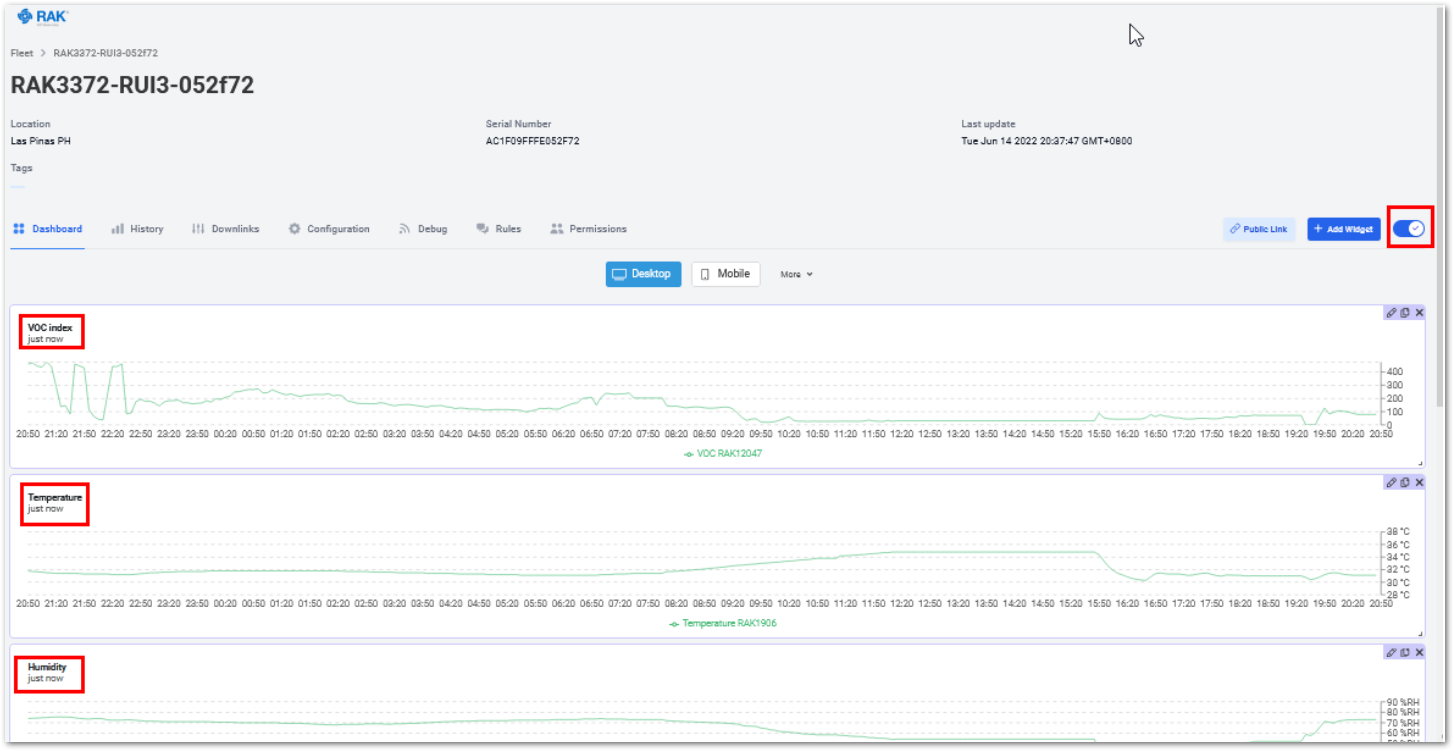Go back to Fleet via breadcrumb
The image size is (1454, 751).
point(22,53)
